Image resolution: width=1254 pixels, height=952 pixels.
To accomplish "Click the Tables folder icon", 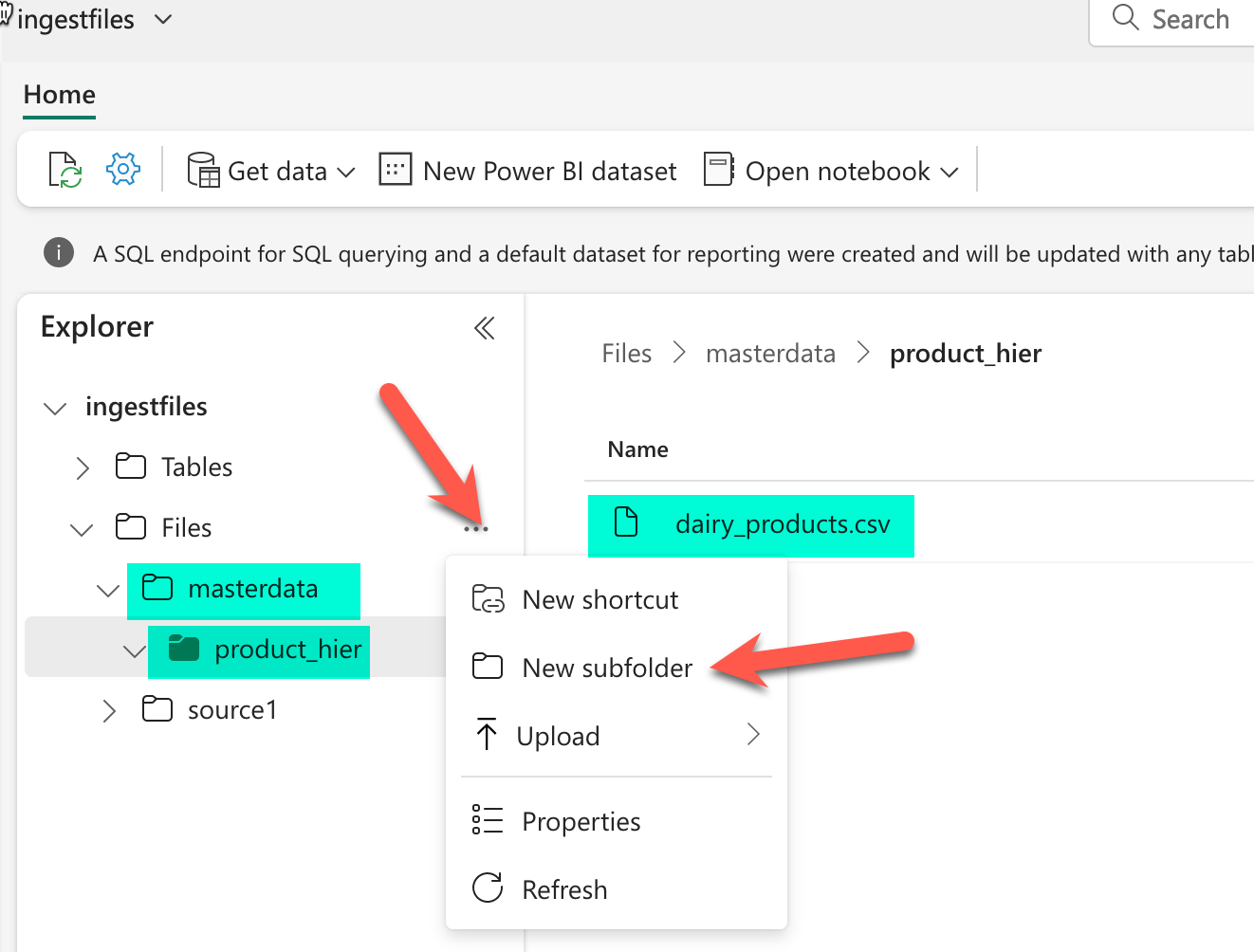I will point(131,467).
